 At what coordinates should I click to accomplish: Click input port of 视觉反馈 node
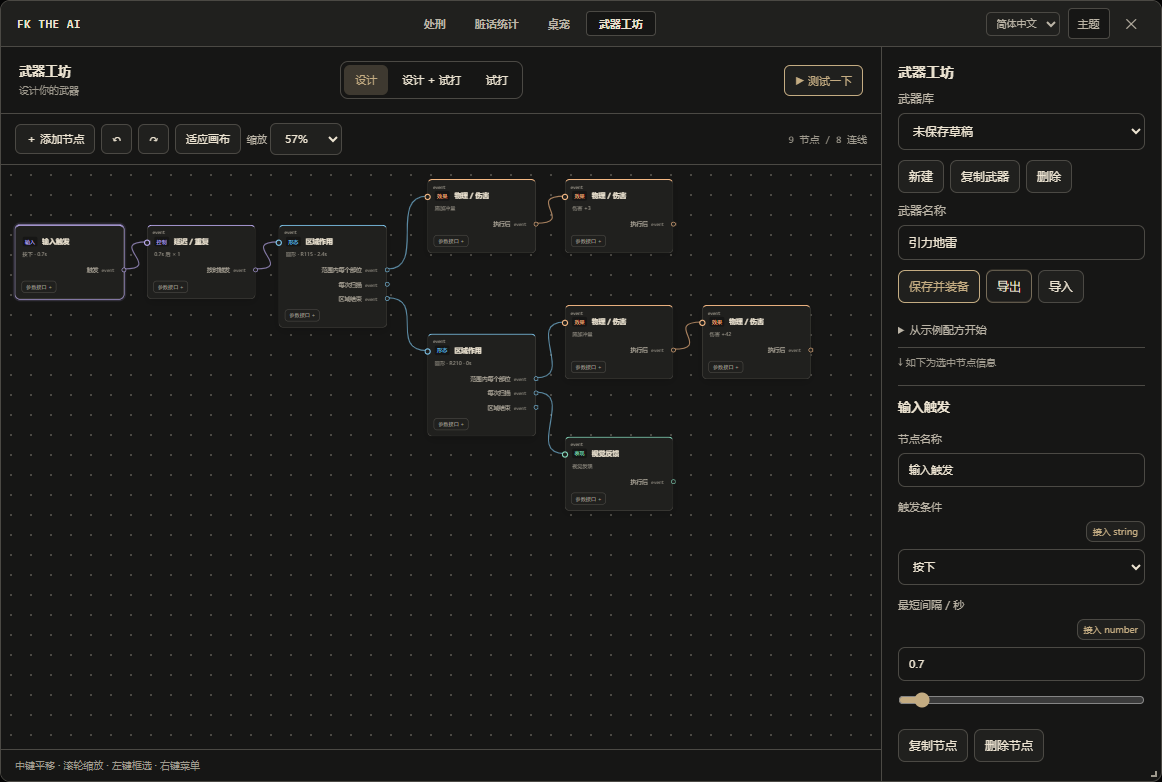(565, 454)
